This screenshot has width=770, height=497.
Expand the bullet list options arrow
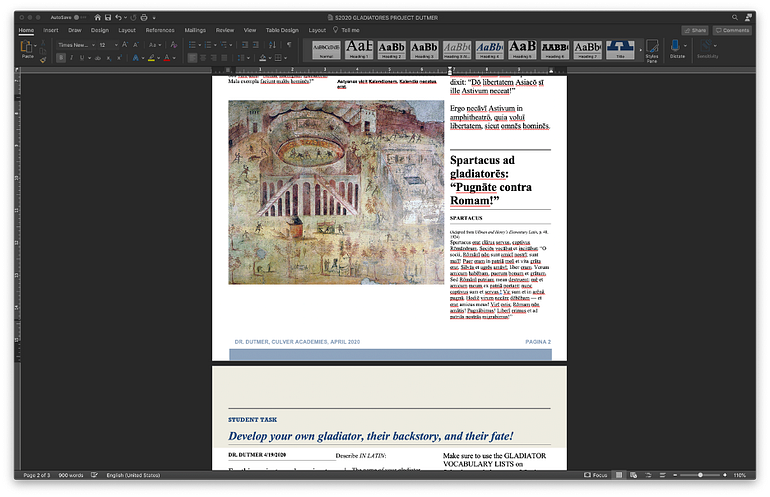200,45
